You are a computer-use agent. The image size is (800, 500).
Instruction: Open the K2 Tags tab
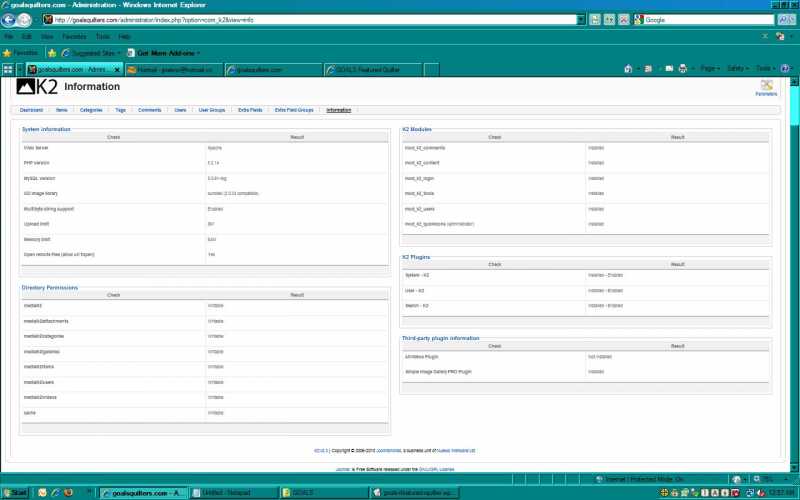tap(120, 110)
